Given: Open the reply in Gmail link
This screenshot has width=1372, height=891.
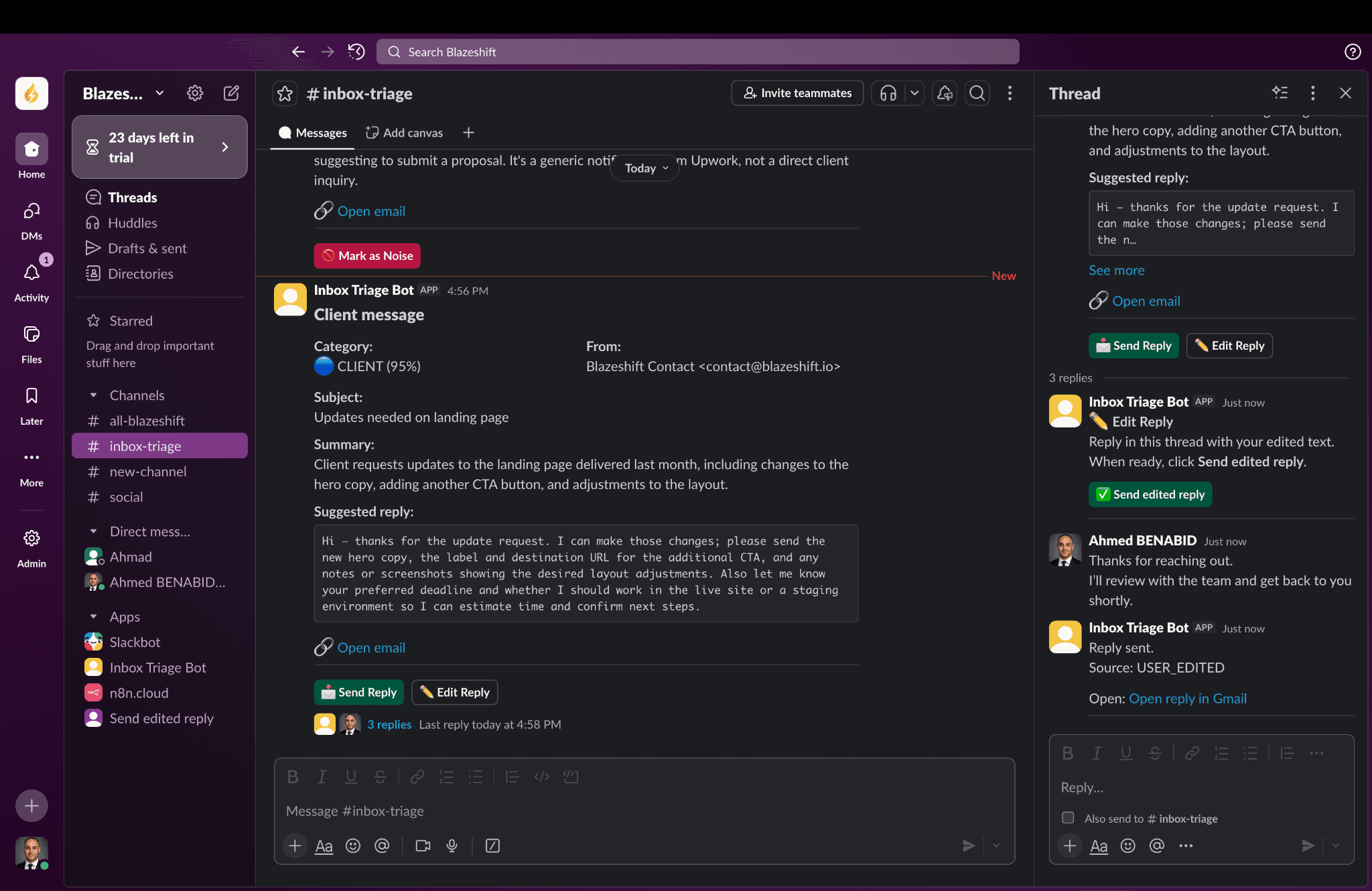Looking at the screenshot, I should tap(1187, 698).
